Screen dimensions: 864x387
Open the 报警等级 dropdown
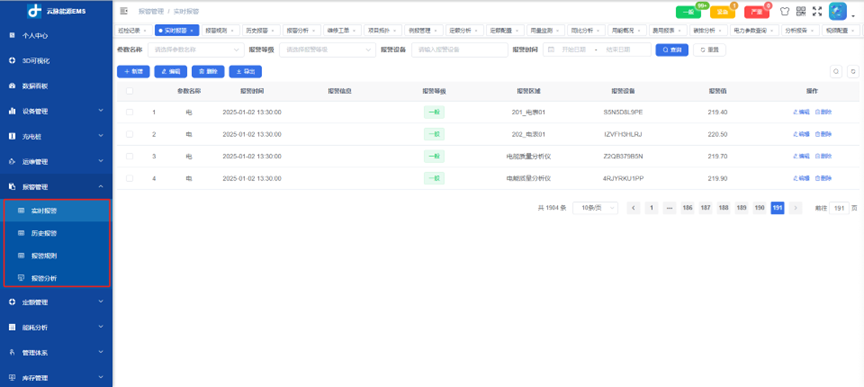[x=327, y=50]
